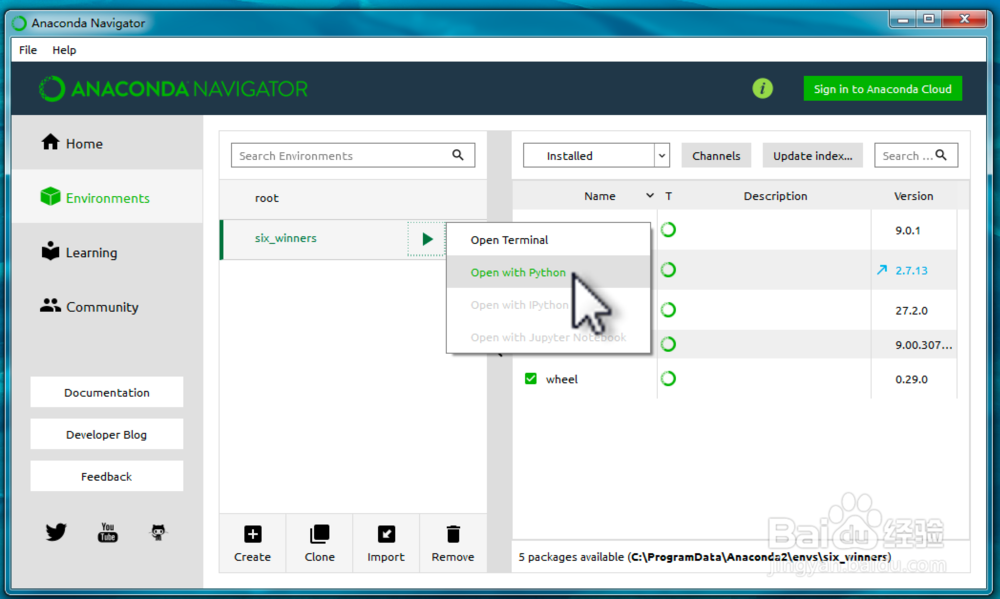
Task: Click the Community people icon
Action: (x=50, y=306)
